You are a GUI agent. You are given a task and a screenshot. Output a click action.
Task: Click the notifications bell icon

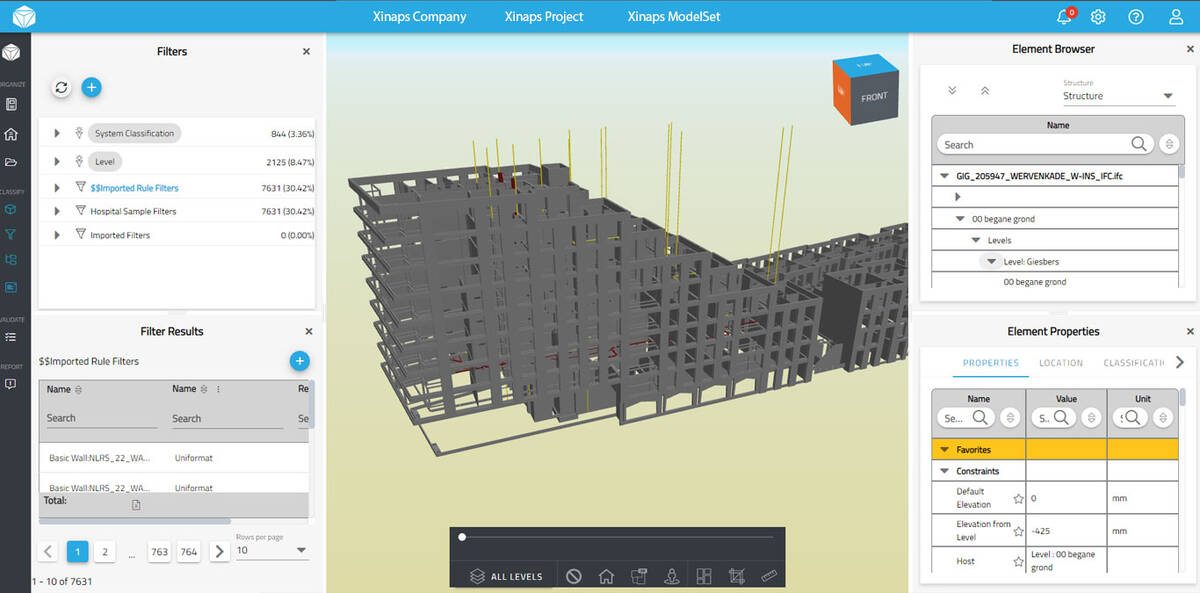pyautogui.click(x=1064, y=17)
